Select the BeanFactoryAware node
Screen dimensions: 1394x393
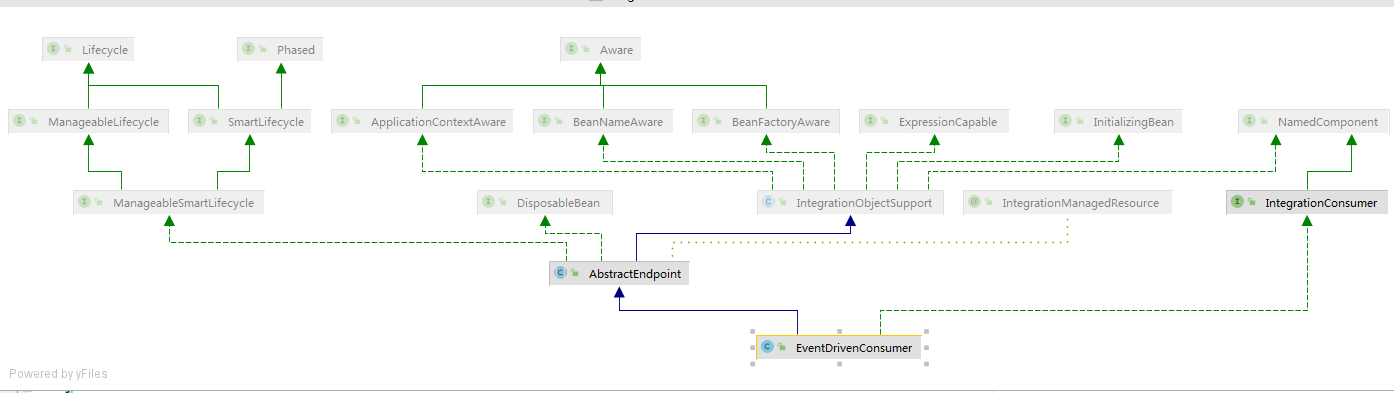click(x=766, y=122)
